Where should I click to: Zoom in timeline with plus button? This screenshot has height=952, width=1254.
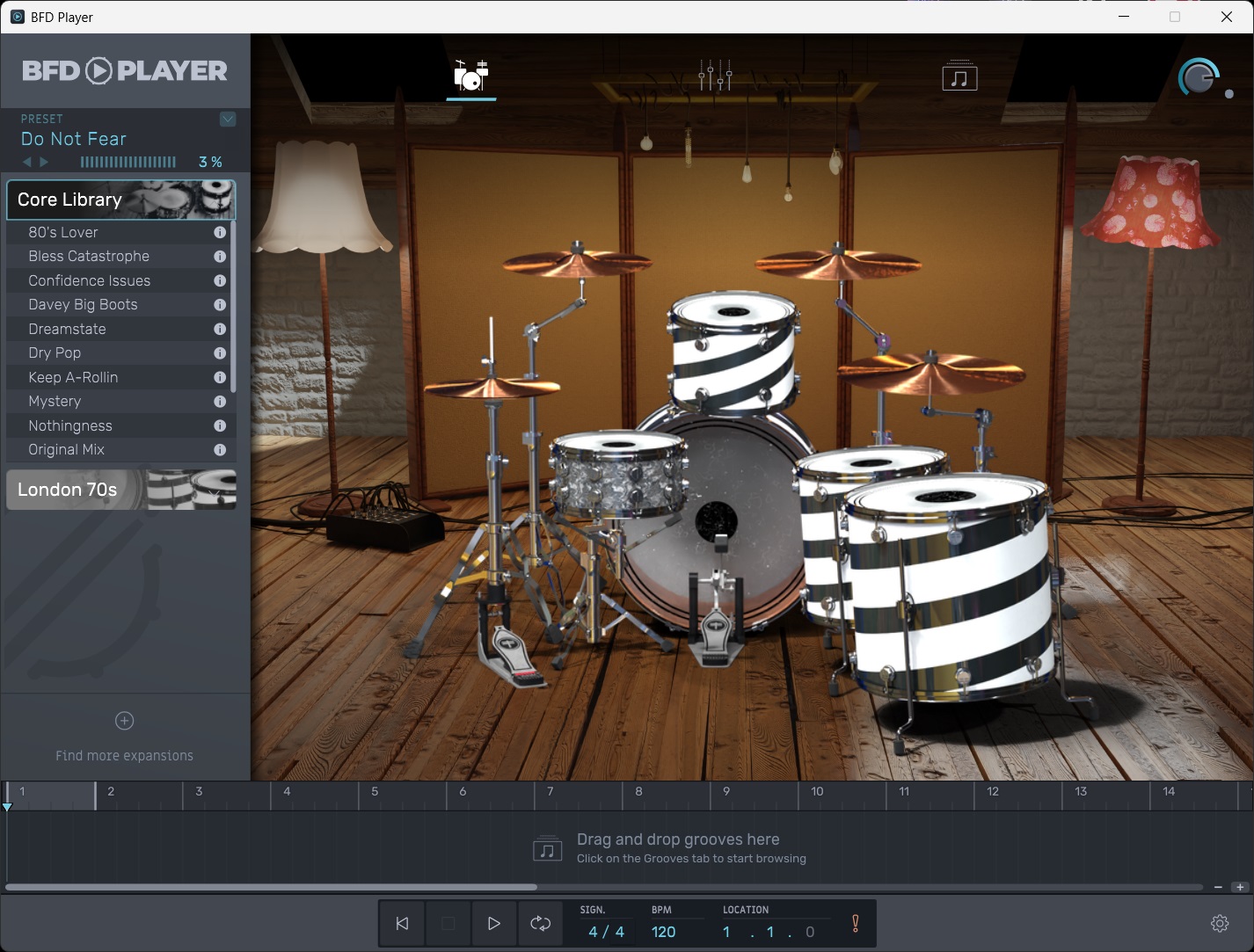(1240, 887)
